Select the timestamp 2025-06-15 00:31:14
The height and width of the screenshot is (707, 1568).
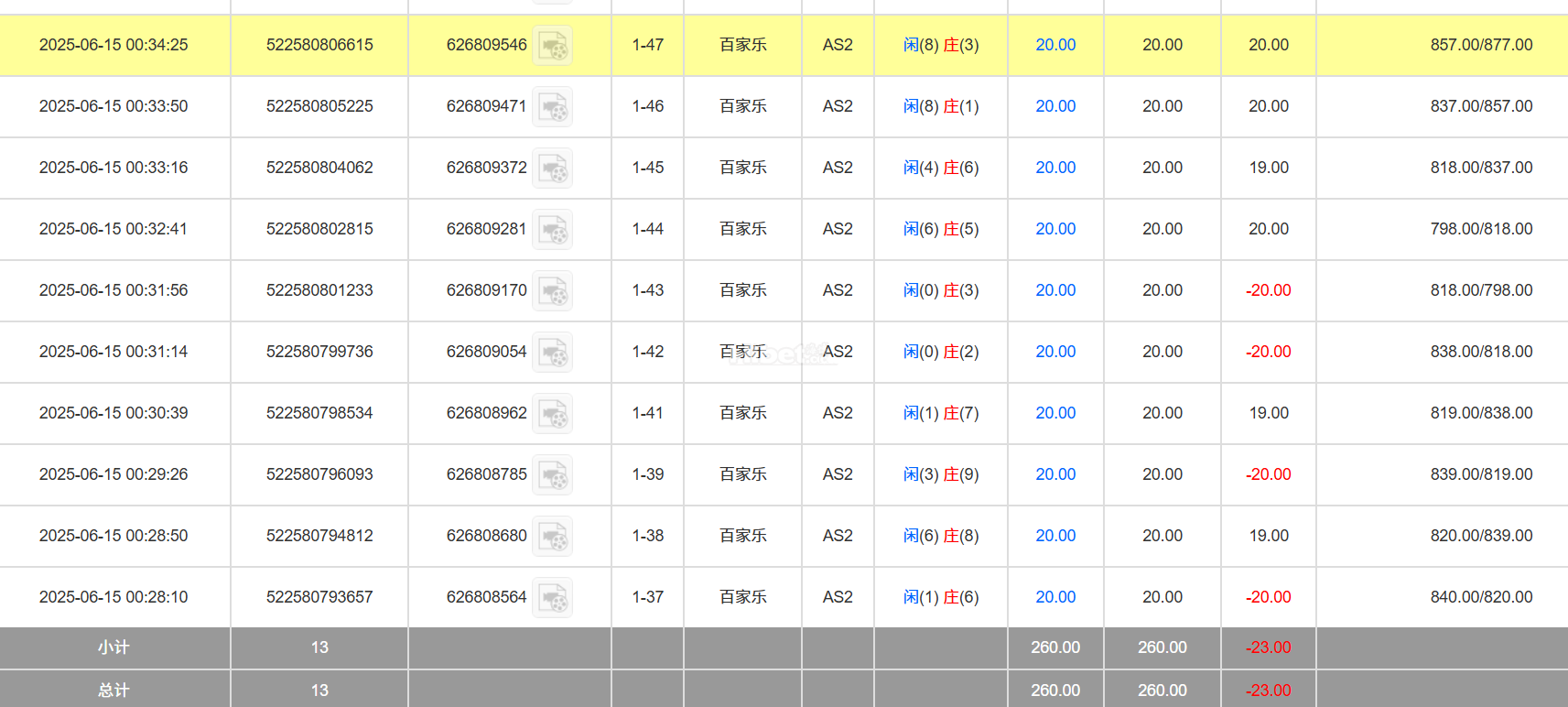point(114,352)
